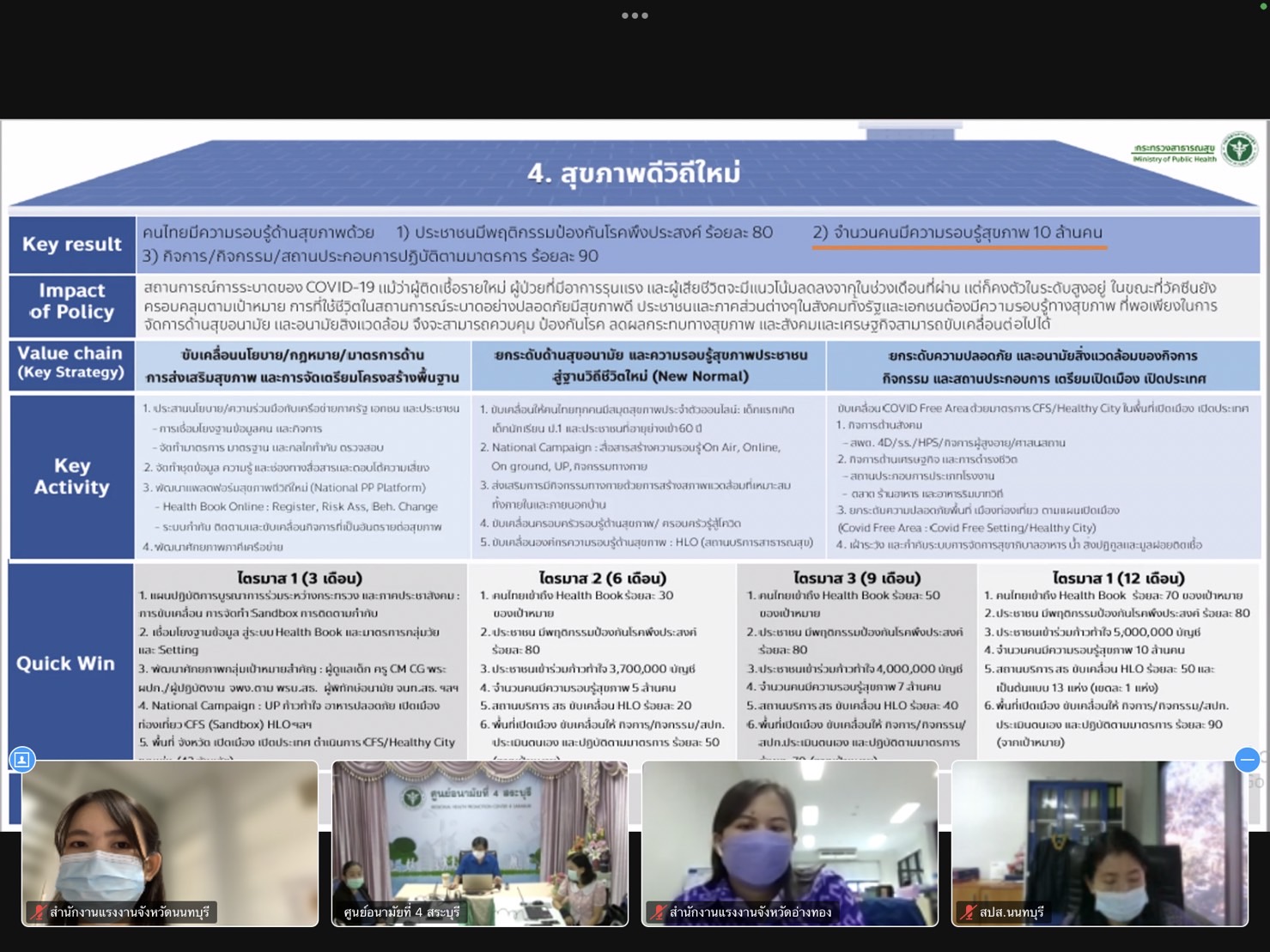Click the ไตรมาส 2 (6 เดือน) heading

click(x=602, y=578)
